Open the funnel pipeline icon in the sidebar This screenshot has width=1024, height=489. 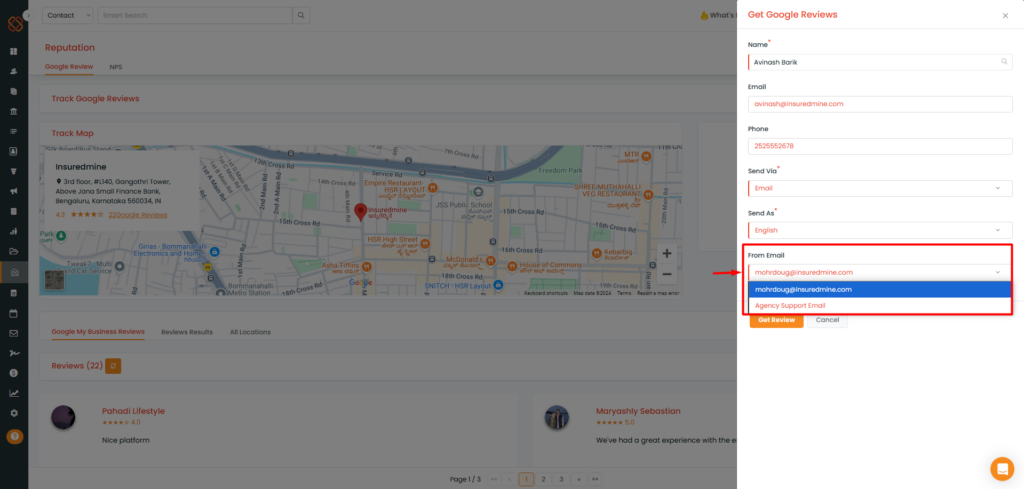(14, 172)
